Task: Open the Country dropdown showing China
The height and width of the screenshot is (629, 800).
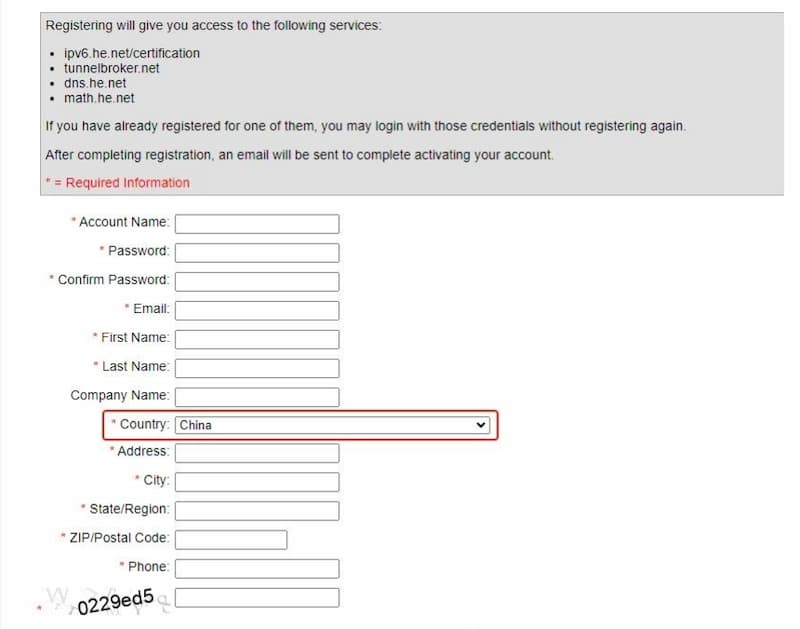Action: [333, 425]
